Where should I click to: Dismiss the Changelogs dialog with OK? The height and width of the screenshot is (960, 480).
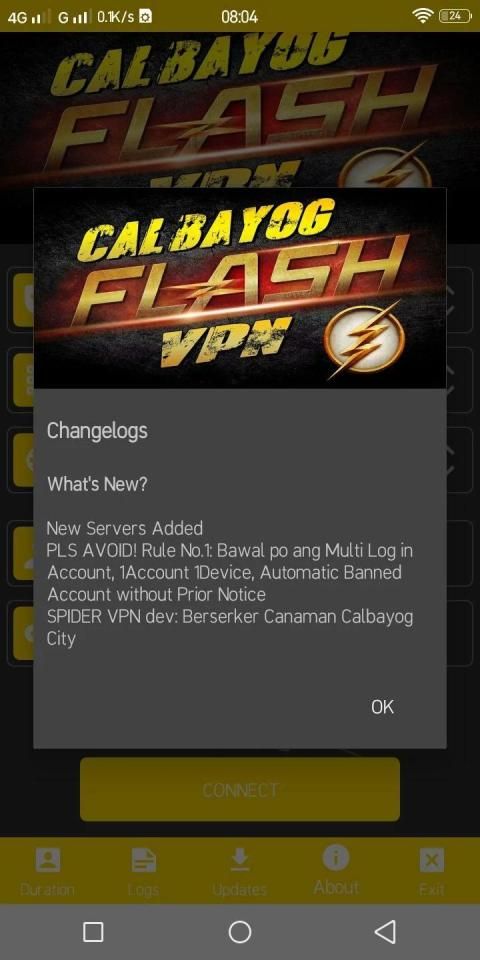click(x=382, y=707)
